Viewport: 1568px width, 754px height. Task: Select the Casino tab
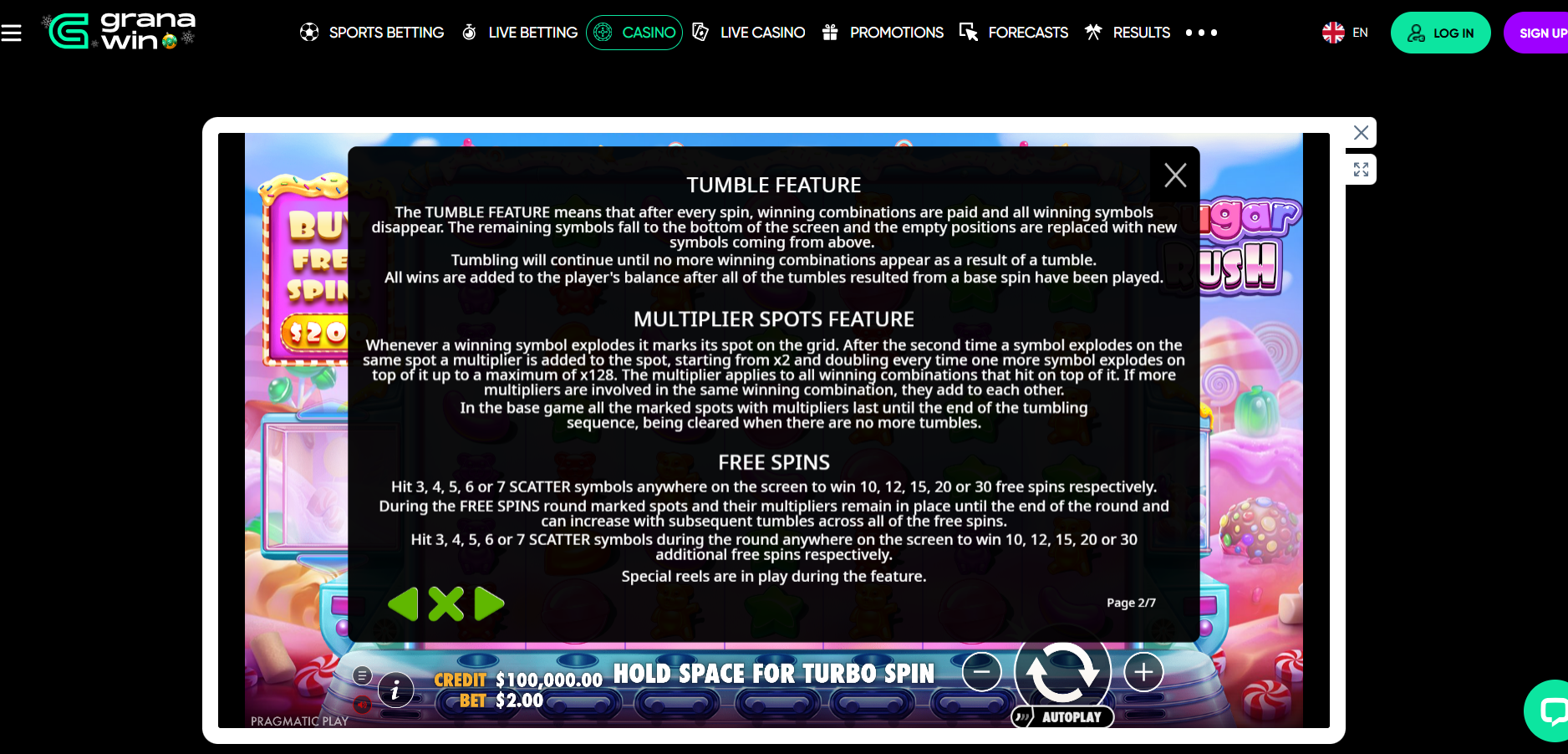tap(634, 33)
